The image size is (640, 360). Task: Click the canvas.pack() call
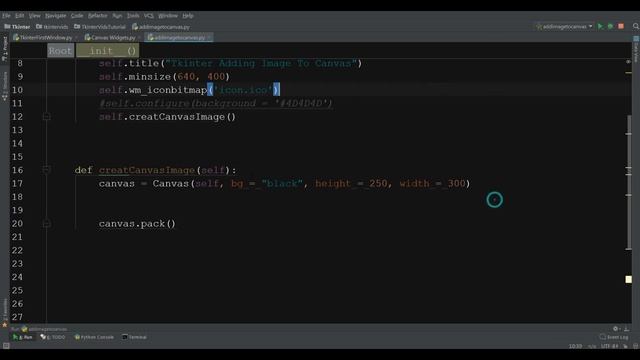point(137,224)
